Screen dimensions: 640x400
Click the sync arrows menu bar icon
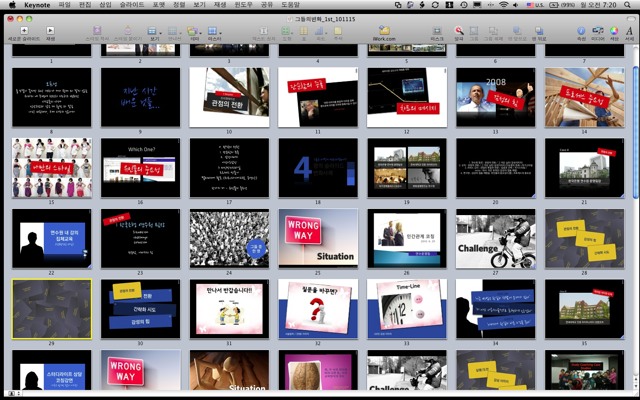[x=435, y=5]
